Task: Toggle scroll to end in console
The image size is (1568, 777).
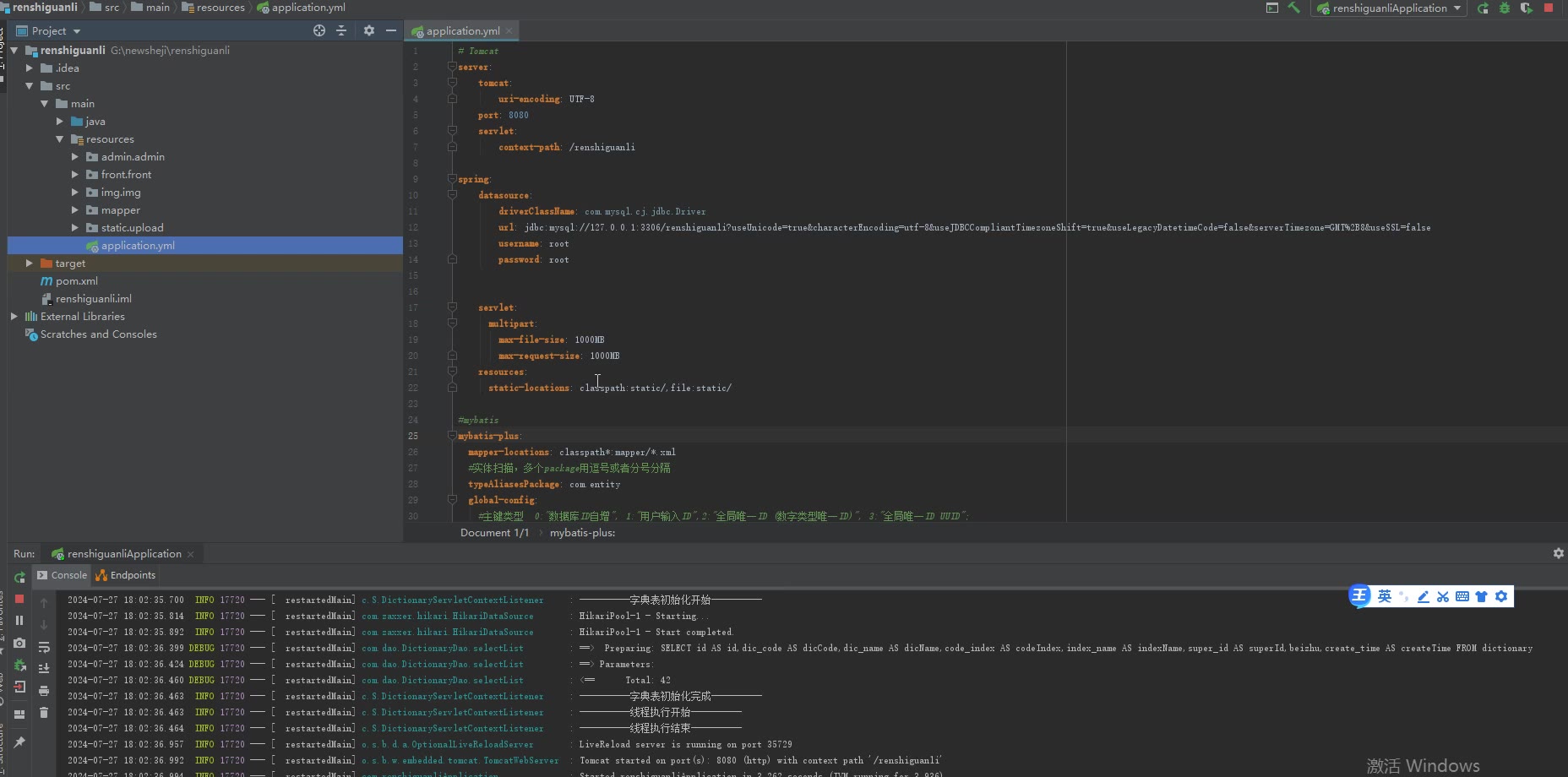Action: pyautogui.click(x=44, y=668)
